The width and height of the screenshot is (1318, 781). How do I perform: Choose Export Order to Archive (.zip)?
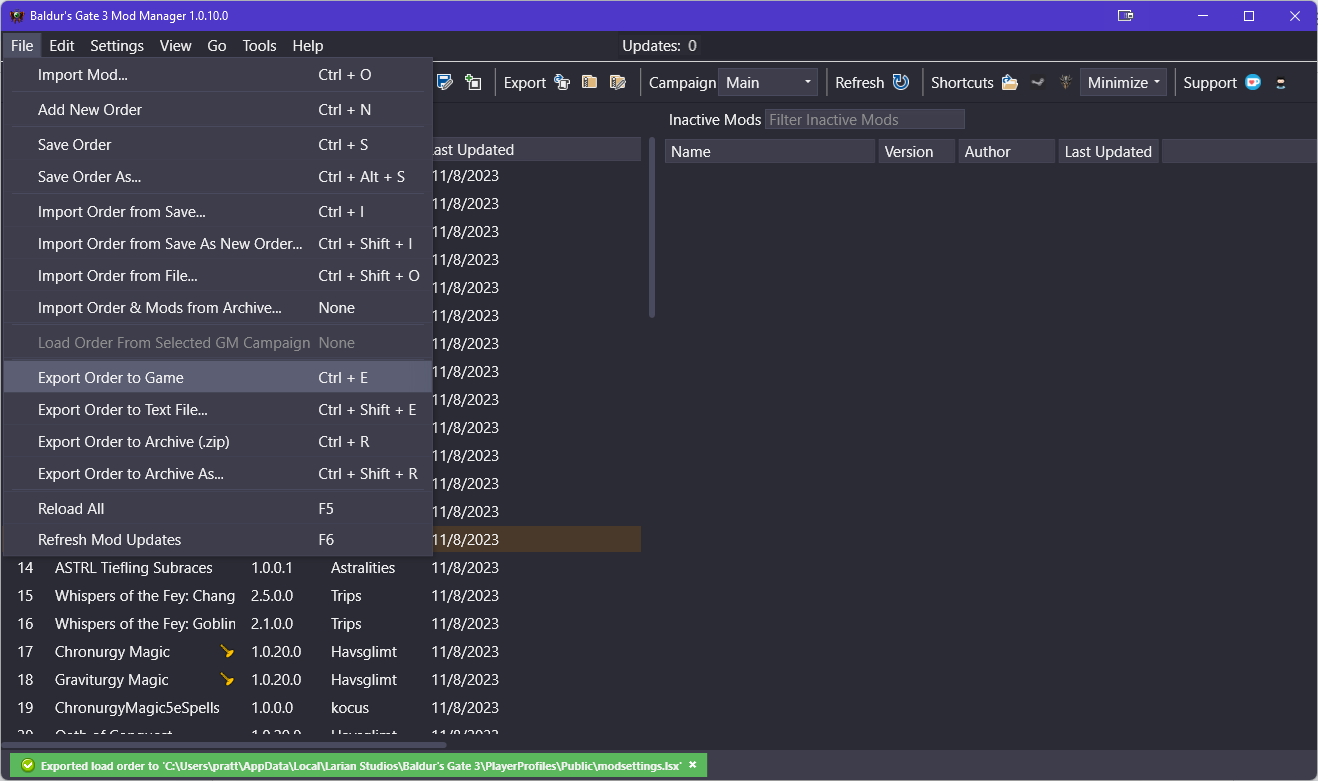218,442
